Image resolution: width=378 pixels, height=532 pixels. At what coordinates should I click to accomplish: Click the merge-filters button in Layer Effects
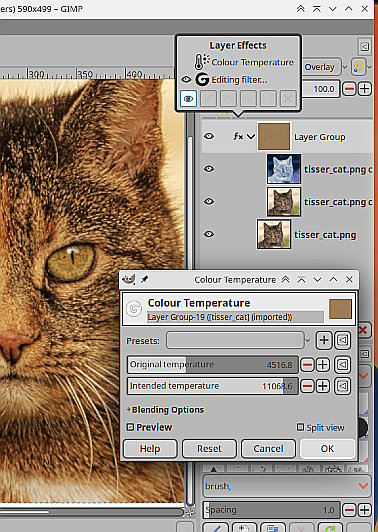tap(268, 99)
